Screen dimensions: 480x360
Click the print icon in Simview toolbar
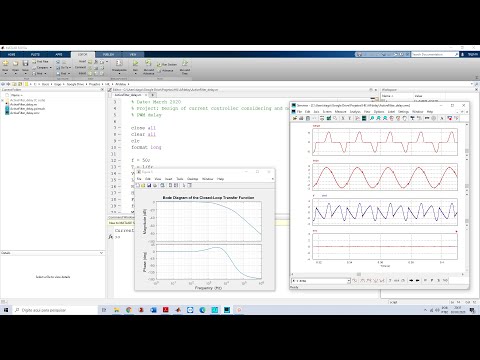[301, 118]
